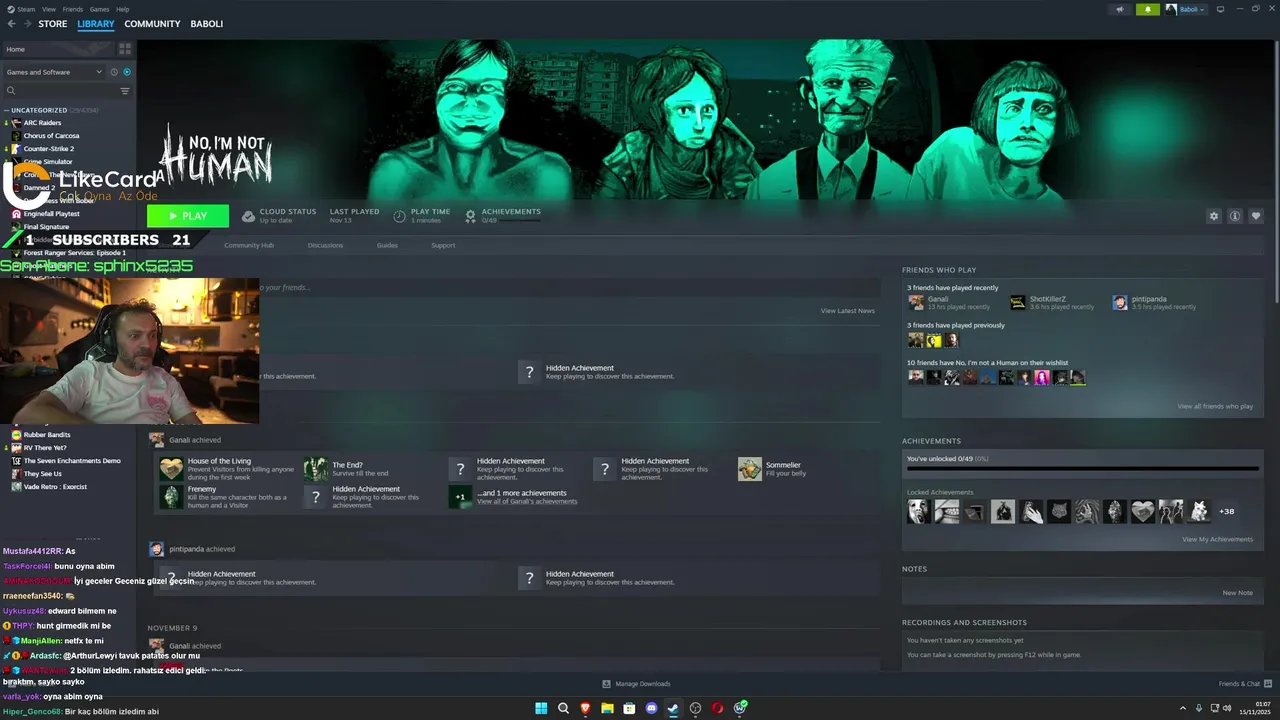Show hidden system tray icons chevron
This screenshot has height=720, width=1280.
click(1185, 708)
